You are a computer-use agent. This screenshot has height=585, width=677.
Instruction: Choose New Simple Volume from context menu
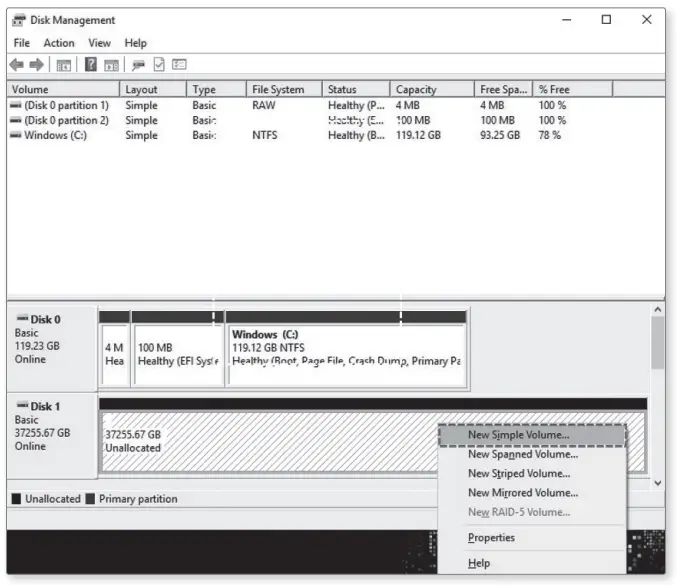point(518,435)
